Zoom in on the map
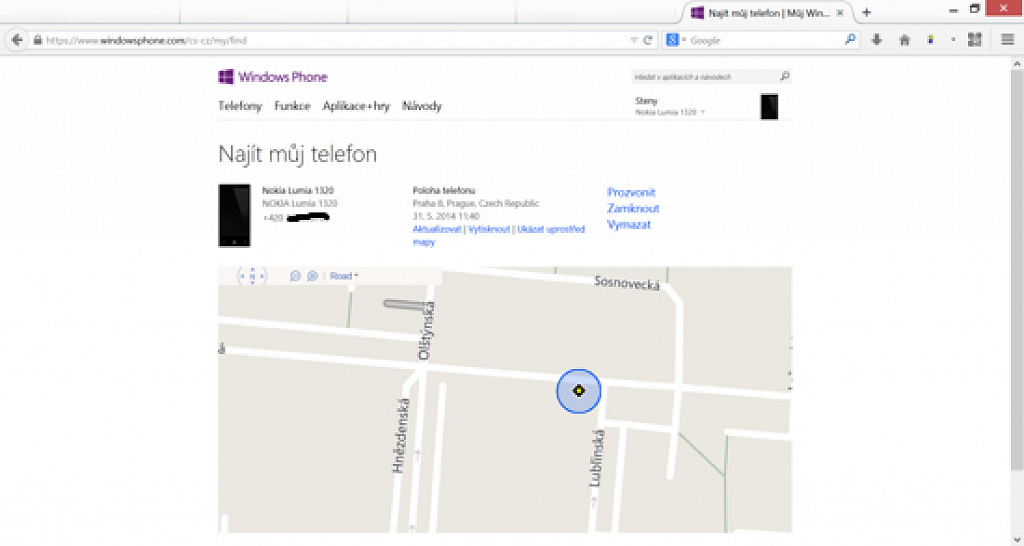Viewport: 1024px width, 546px height. (312, 276)
